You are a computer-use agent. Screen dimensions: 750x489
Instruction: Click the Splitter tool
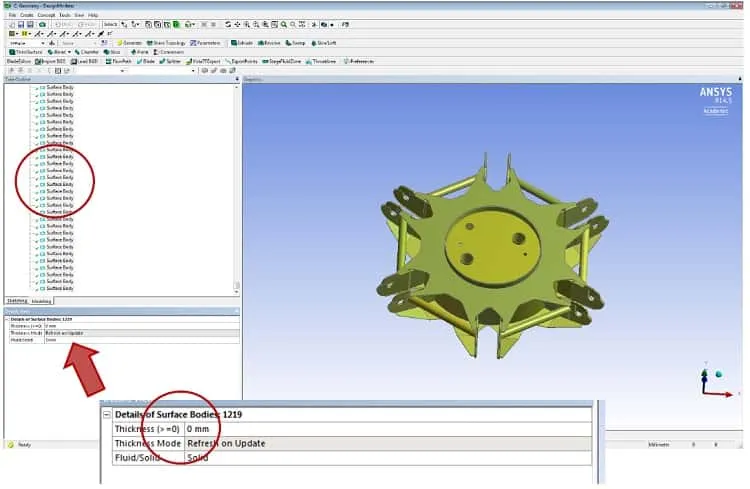170,61
